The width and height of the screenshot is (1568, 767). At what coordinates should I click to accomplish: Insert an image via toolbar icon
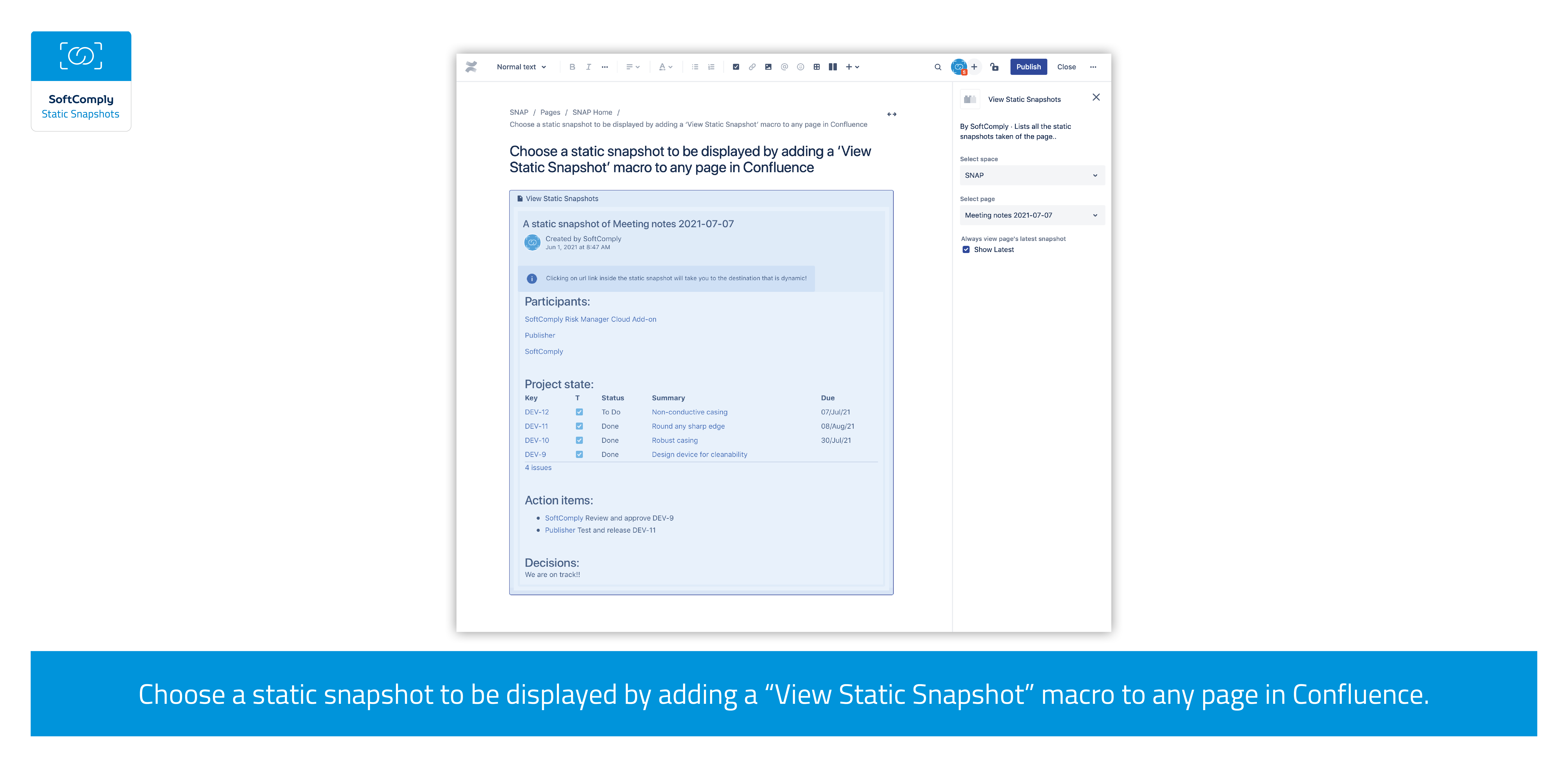point(768,67)
